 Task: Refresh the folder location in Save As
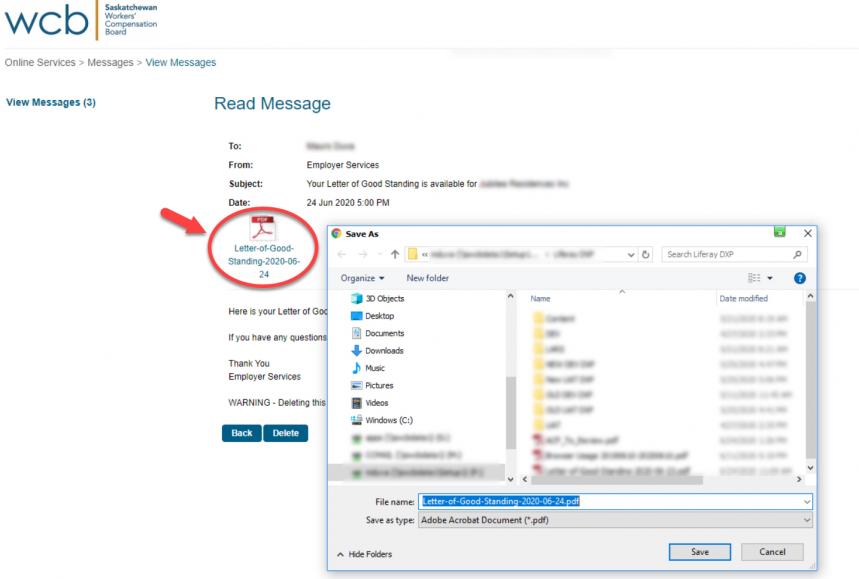(645, 254)
